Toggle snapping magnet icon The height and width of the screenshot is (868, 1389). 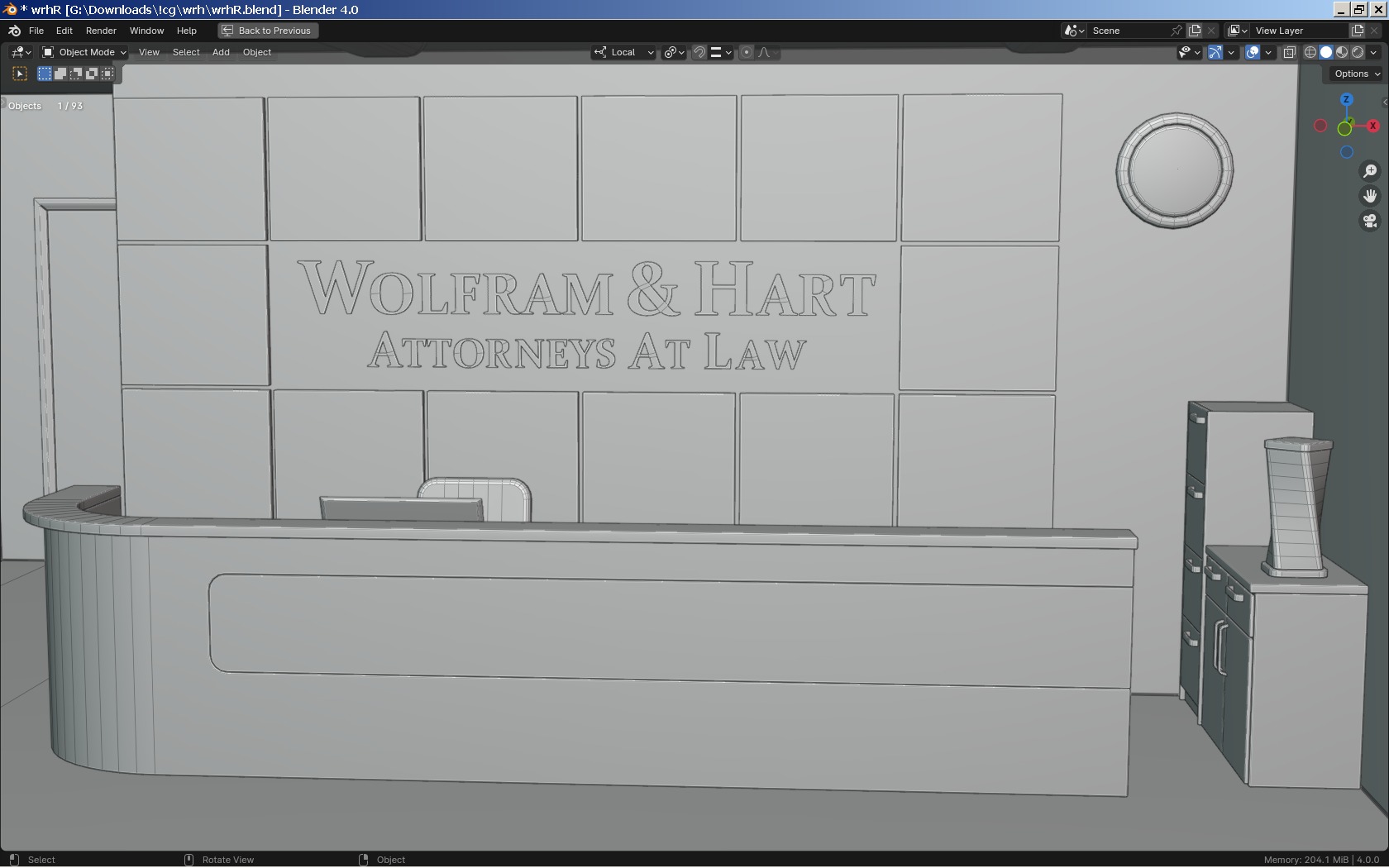(699, 52)
